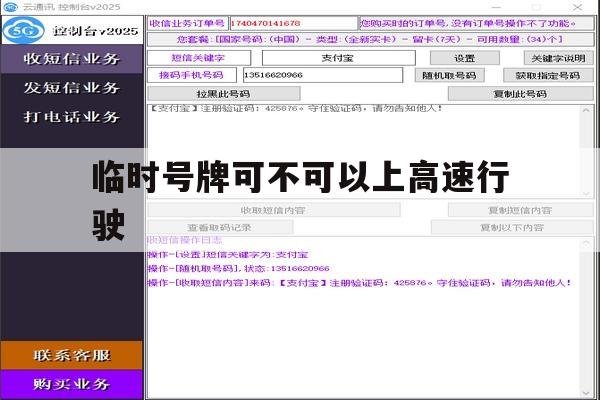This screenshot has width=600, height=400.
Task: Click the 随机取号码 button
Action: tap(450, 75)
